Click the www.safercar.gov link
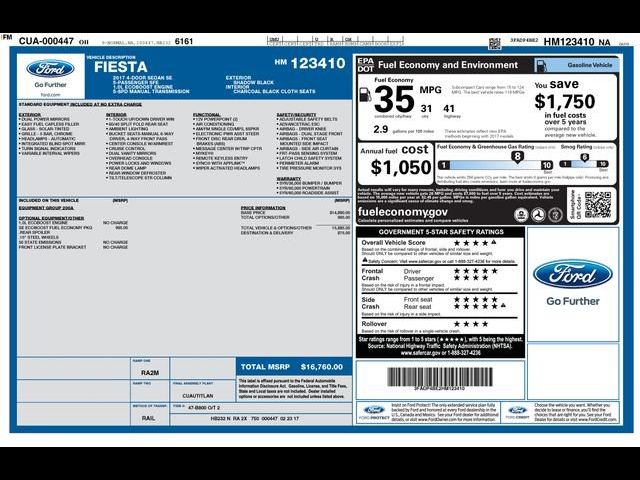The width and height of the screenshot is (640, 480). coord(438,352)
